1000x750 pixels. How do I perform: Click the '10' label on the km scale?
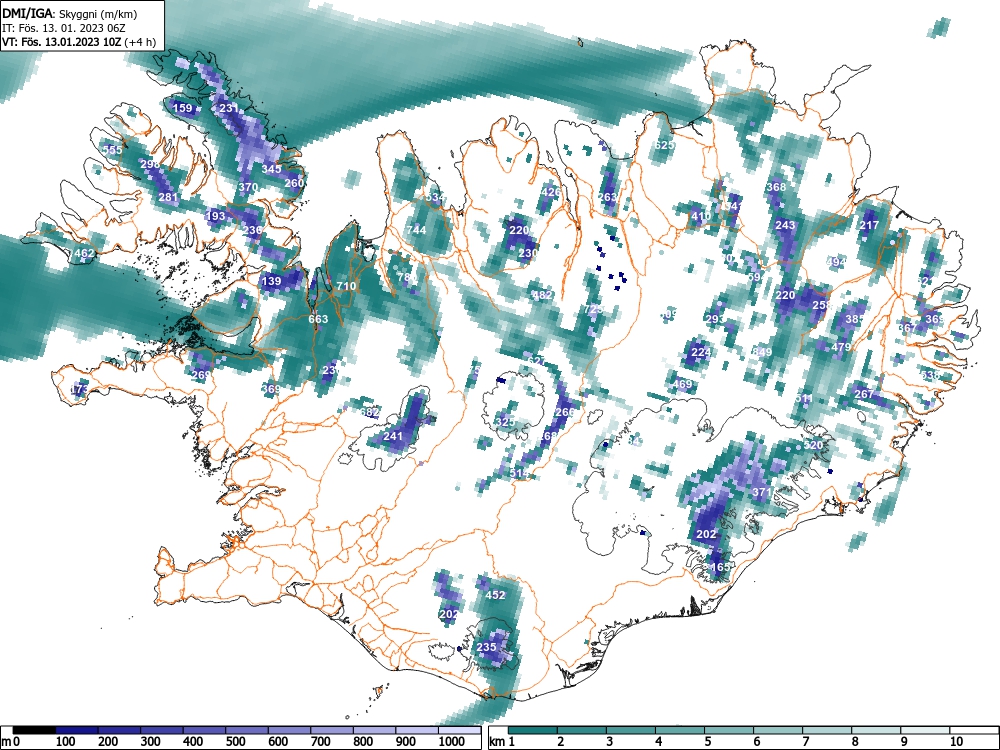[955, 742]
